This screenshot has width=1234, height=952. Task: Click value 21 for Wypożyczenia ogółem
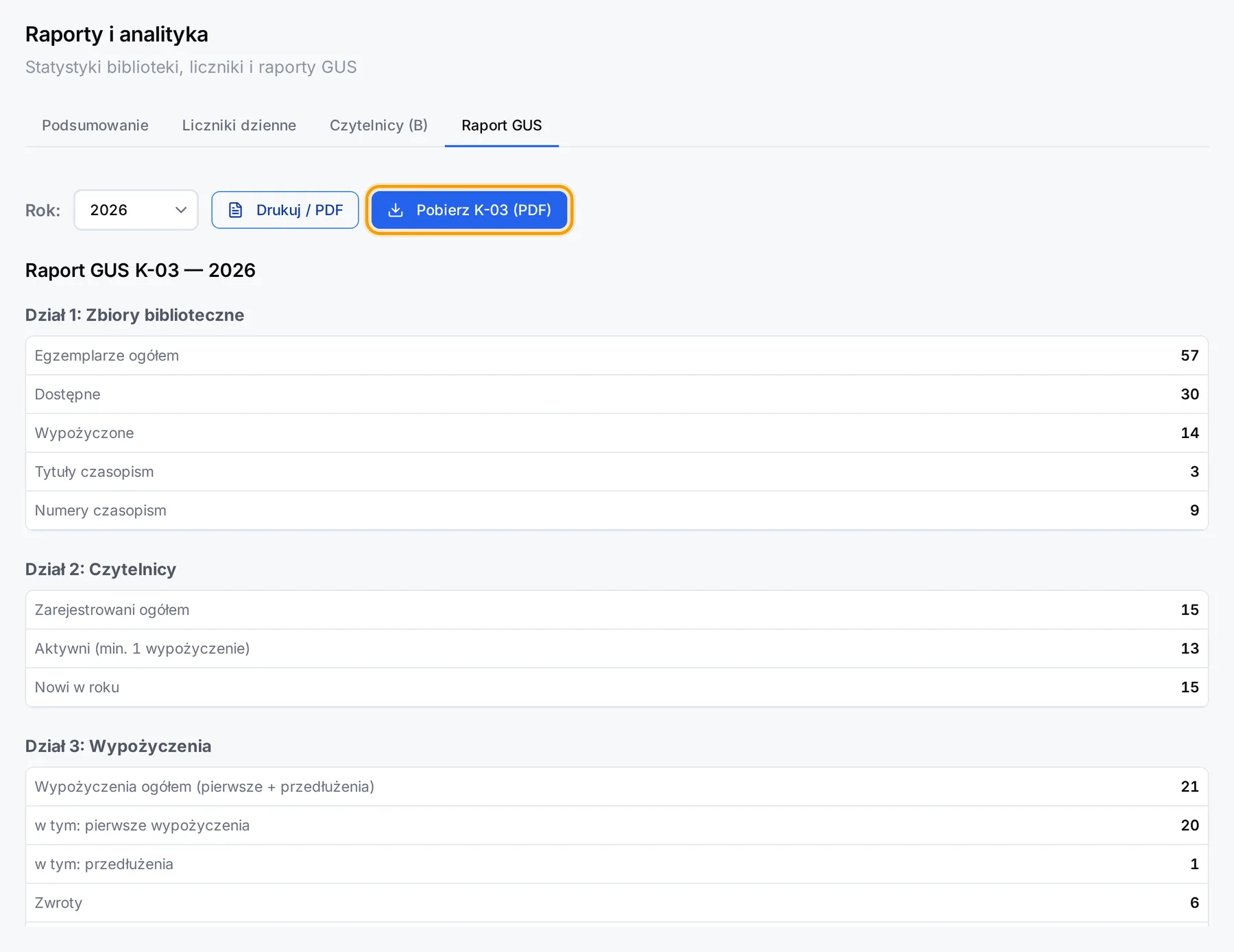pos(1189,787)
